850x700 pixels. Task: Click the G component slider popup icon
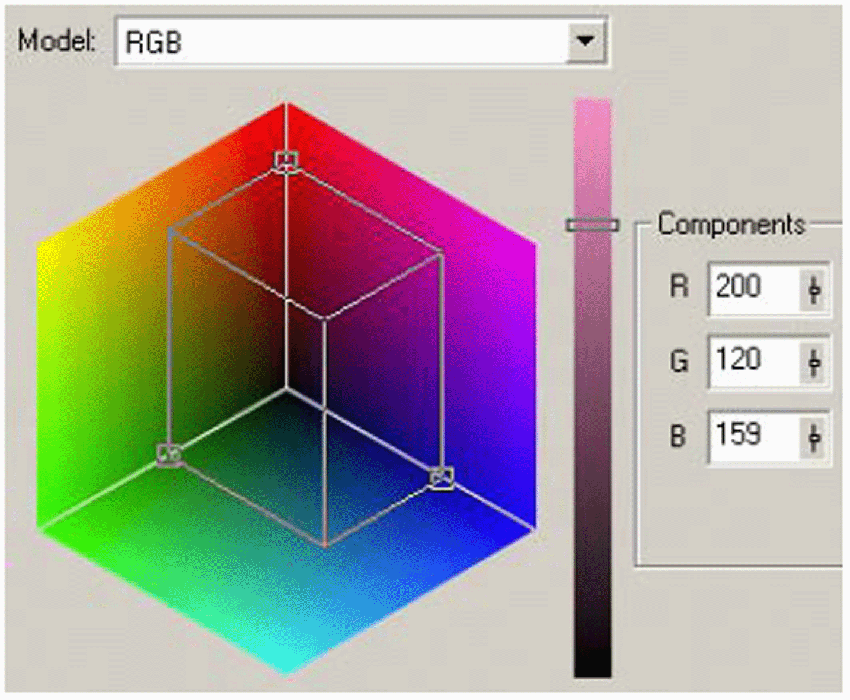click(814, 362)
